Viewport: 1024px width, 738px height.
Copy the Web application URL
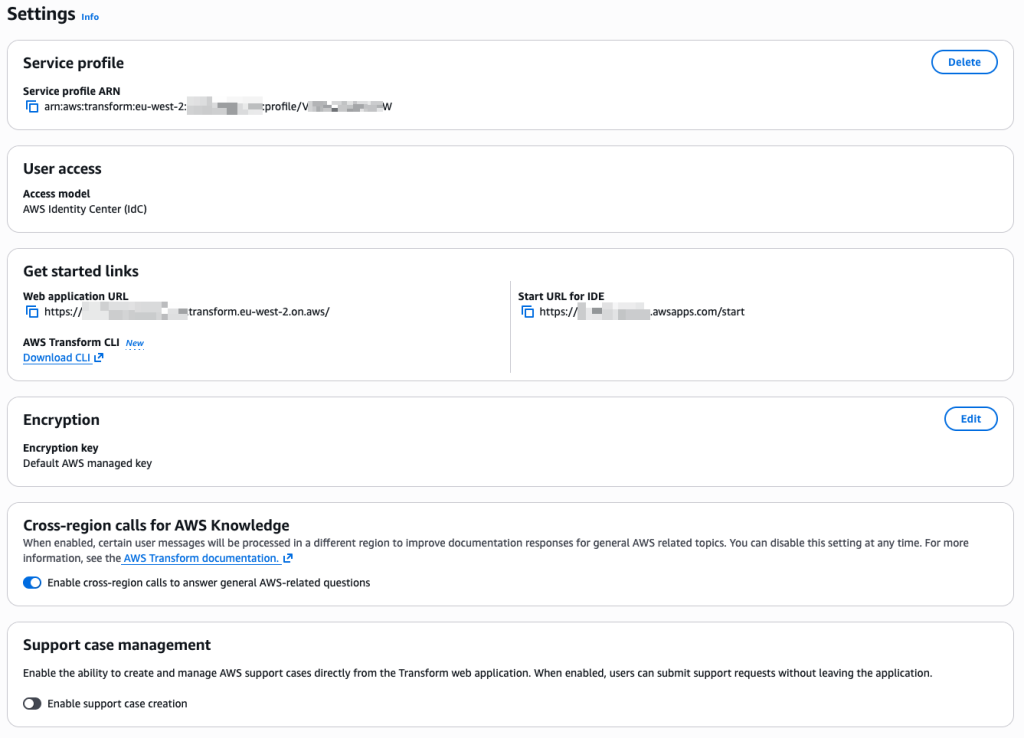click(x=32, y=312)
